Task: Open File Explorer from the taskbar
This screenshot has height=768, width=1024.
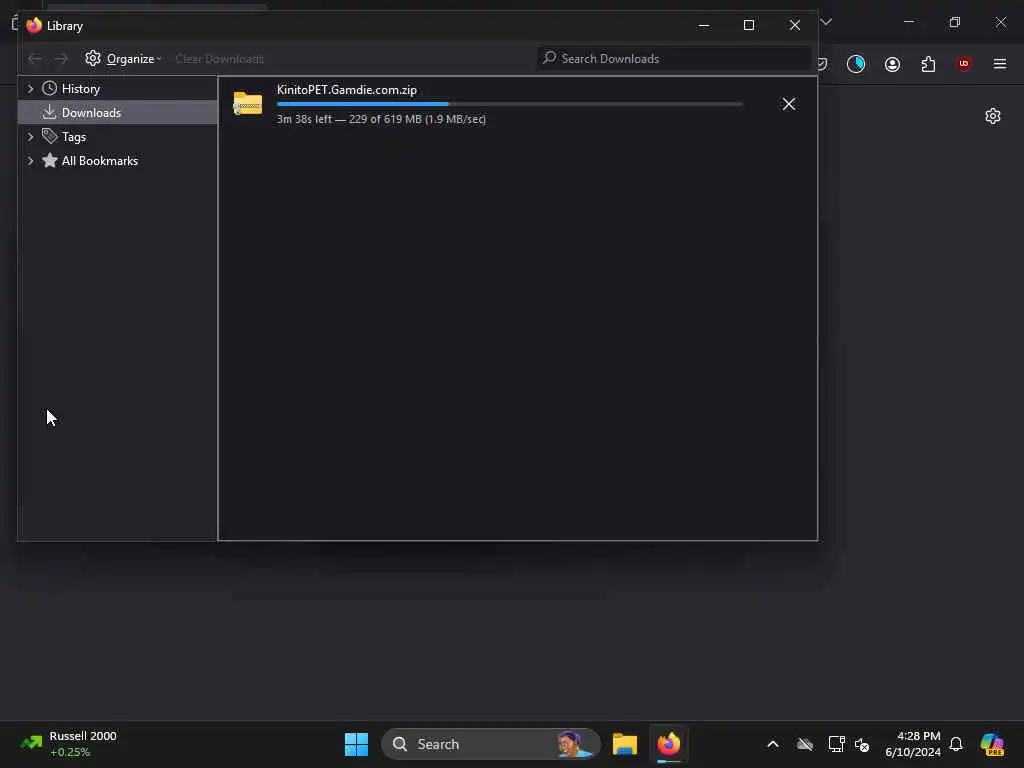Action: pos(625,744)
